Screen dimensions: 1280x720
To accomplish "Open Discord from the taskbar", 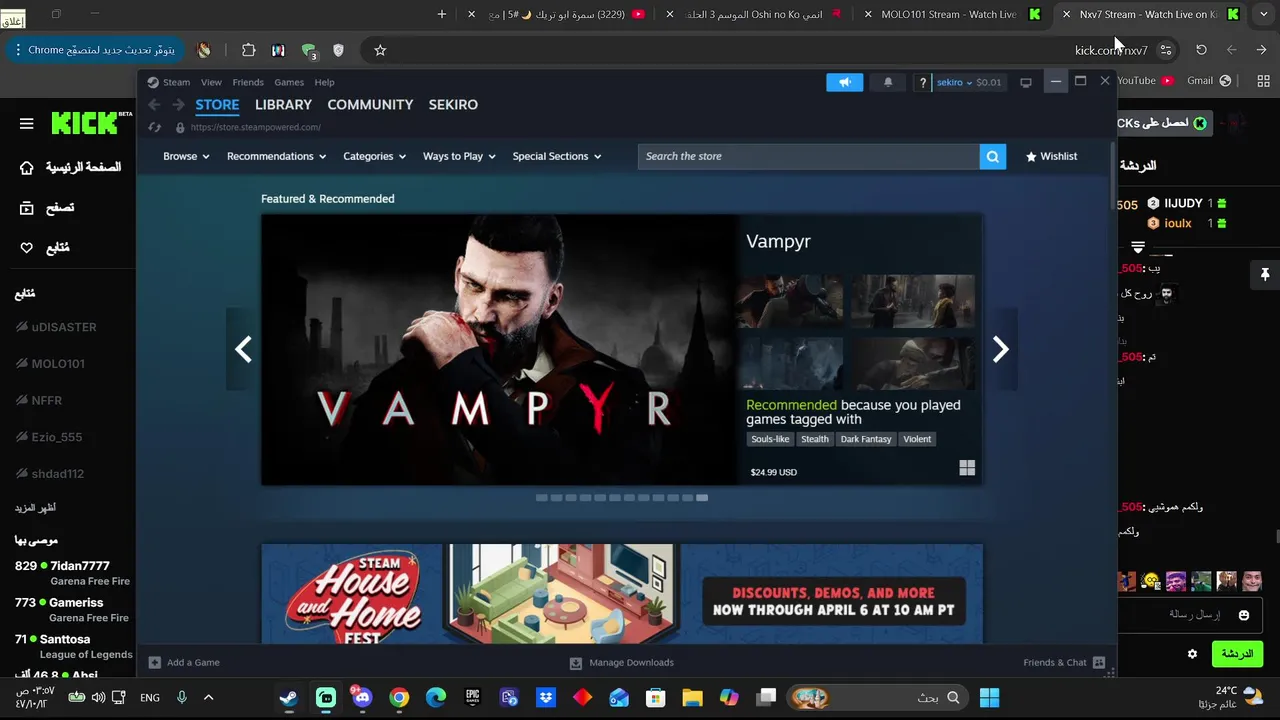I will click(362, 697).
